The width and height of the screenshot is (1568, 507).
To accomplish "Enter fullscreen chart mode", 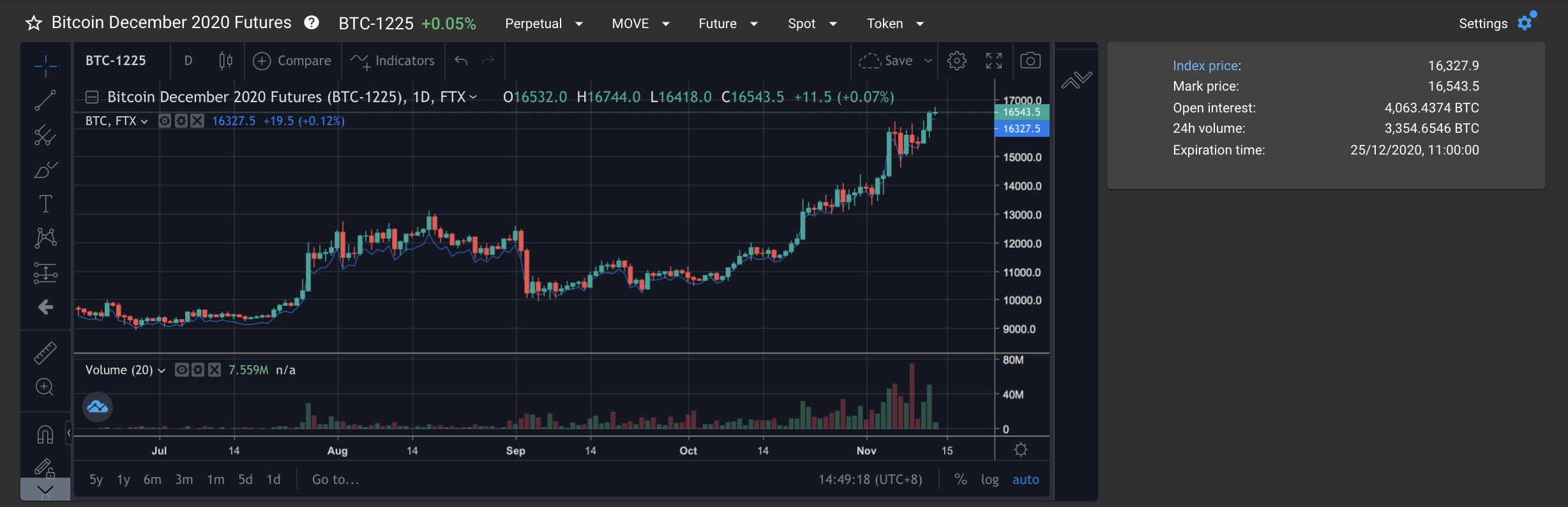I will [x=994, y=61].
